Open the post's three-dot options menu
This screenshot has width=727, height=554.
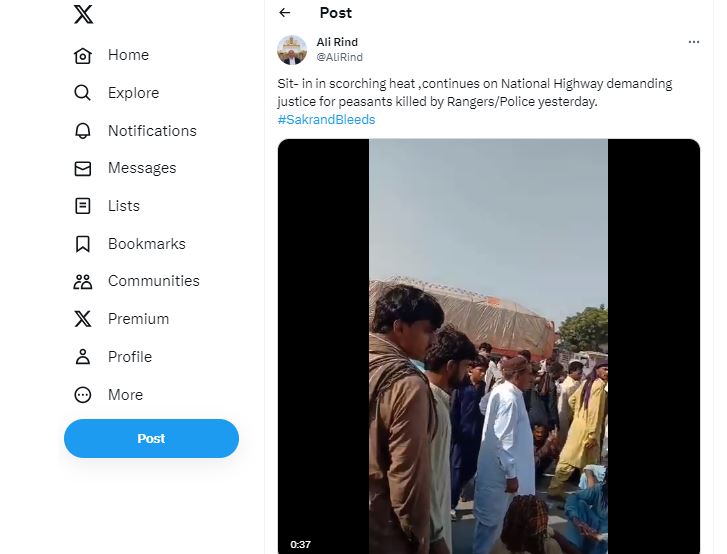[694, 42]
